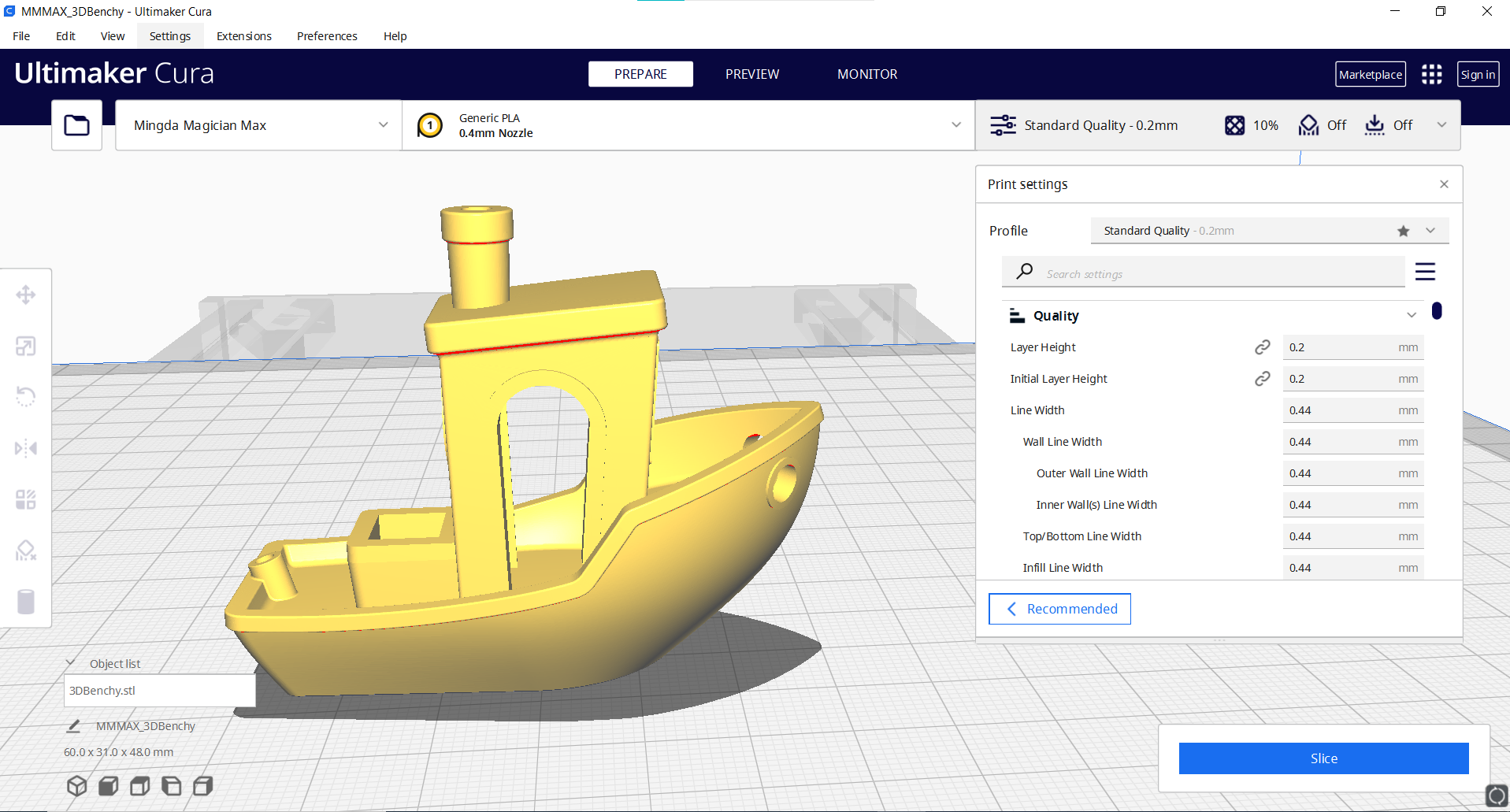Click the infill 10% icon
1510x812 pixels.
[x=1234, y=125]
